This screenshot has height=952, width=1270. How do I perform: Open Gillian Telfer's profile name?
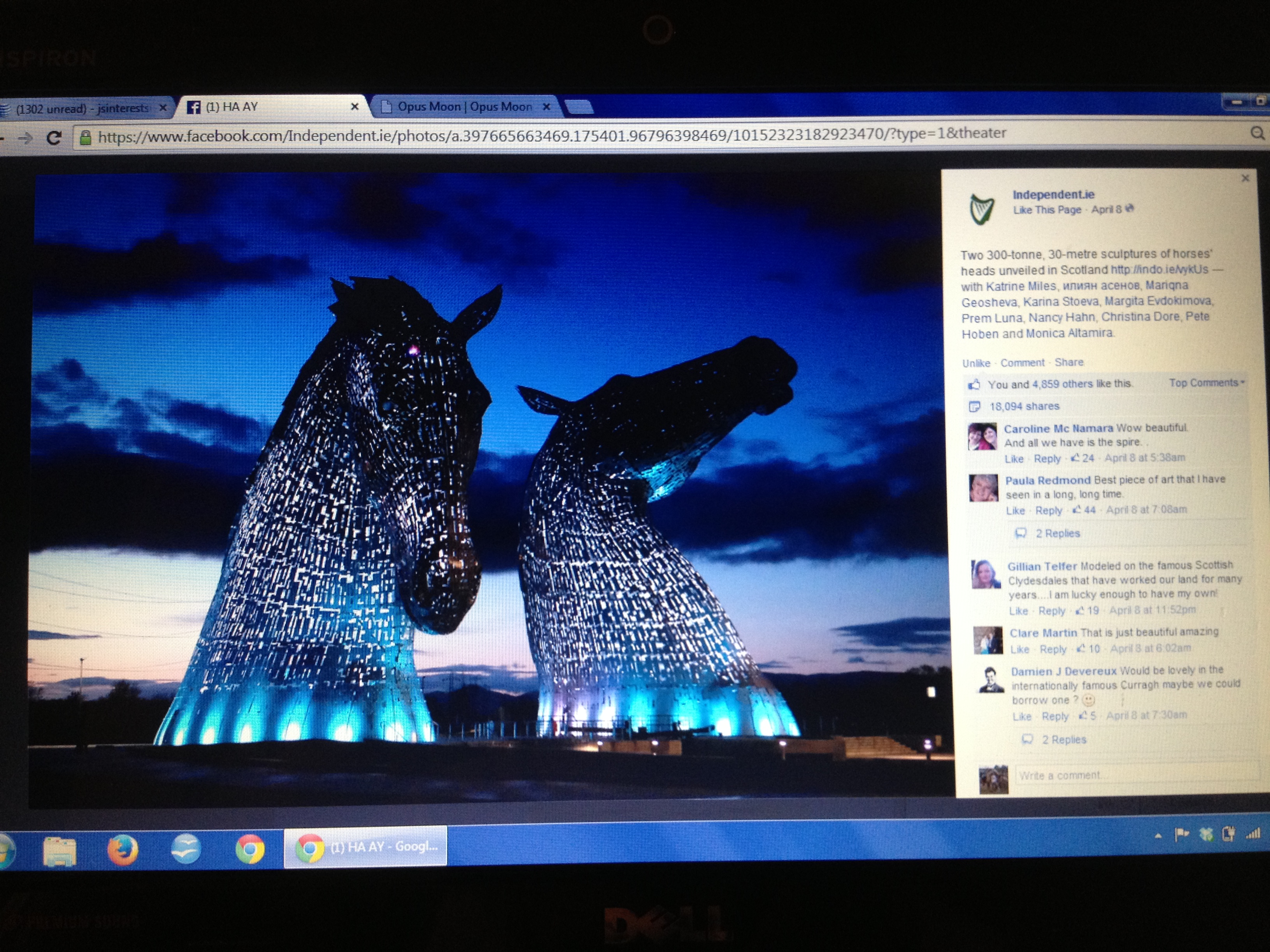(x=1042, y=566)
